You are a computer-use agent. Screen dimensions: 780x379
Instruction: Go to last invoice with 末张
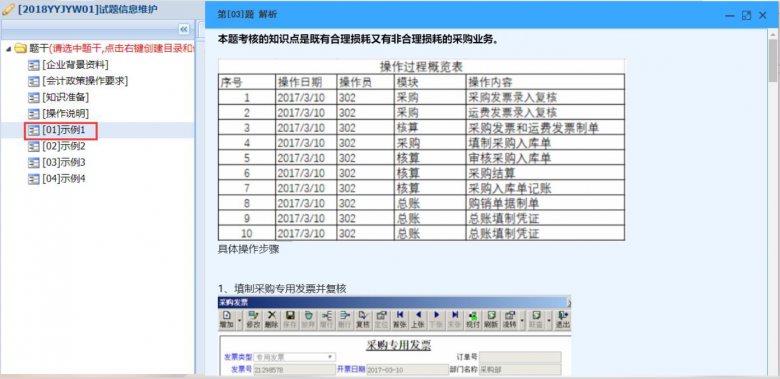[x=454, y=319]
